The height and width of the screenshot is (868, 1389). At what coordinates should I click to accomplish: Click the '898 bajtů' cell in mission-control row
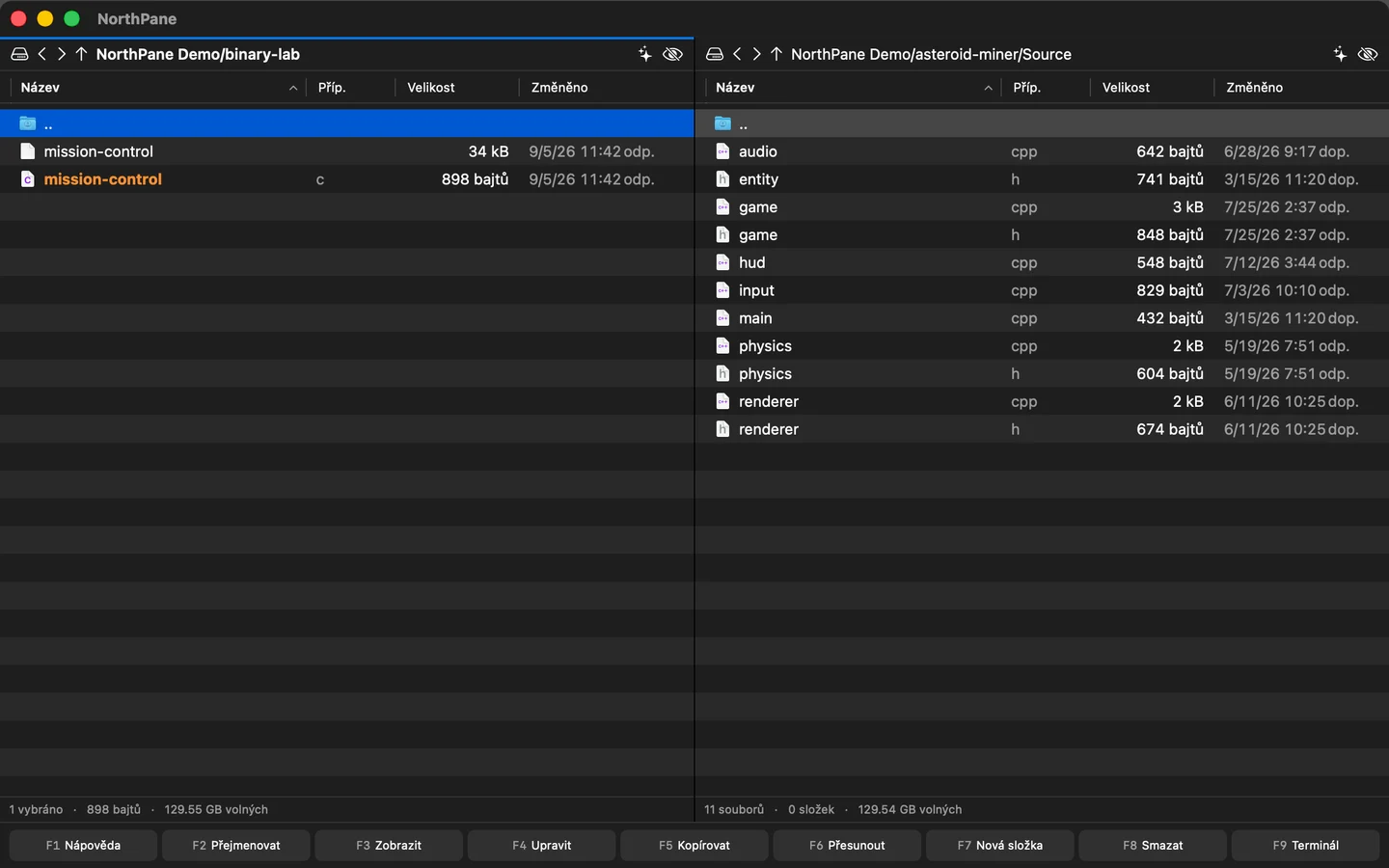475,179
